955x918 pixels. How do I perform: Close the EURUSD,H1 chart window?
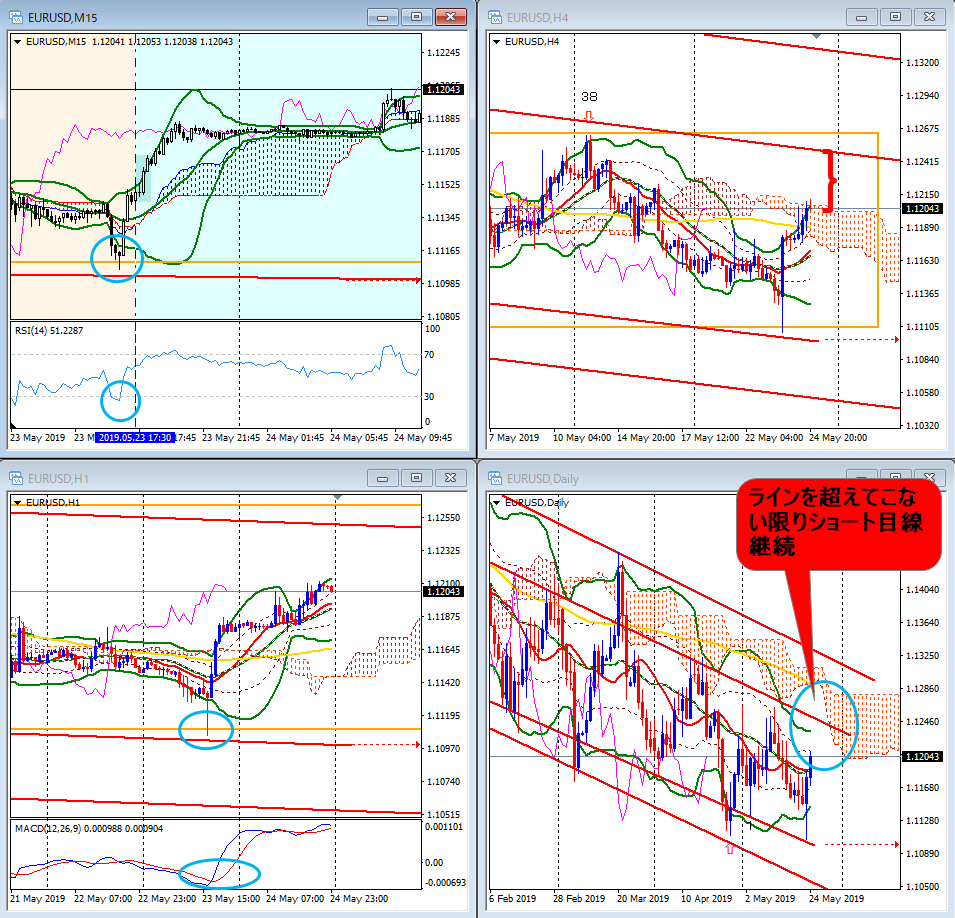point(451,478)
